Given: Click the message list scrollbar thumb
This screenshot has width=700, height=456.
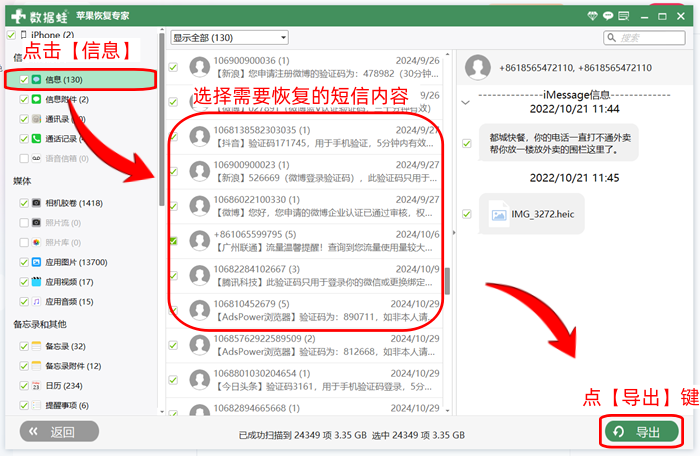Looking at the screenshot, I should click(447, 281).
